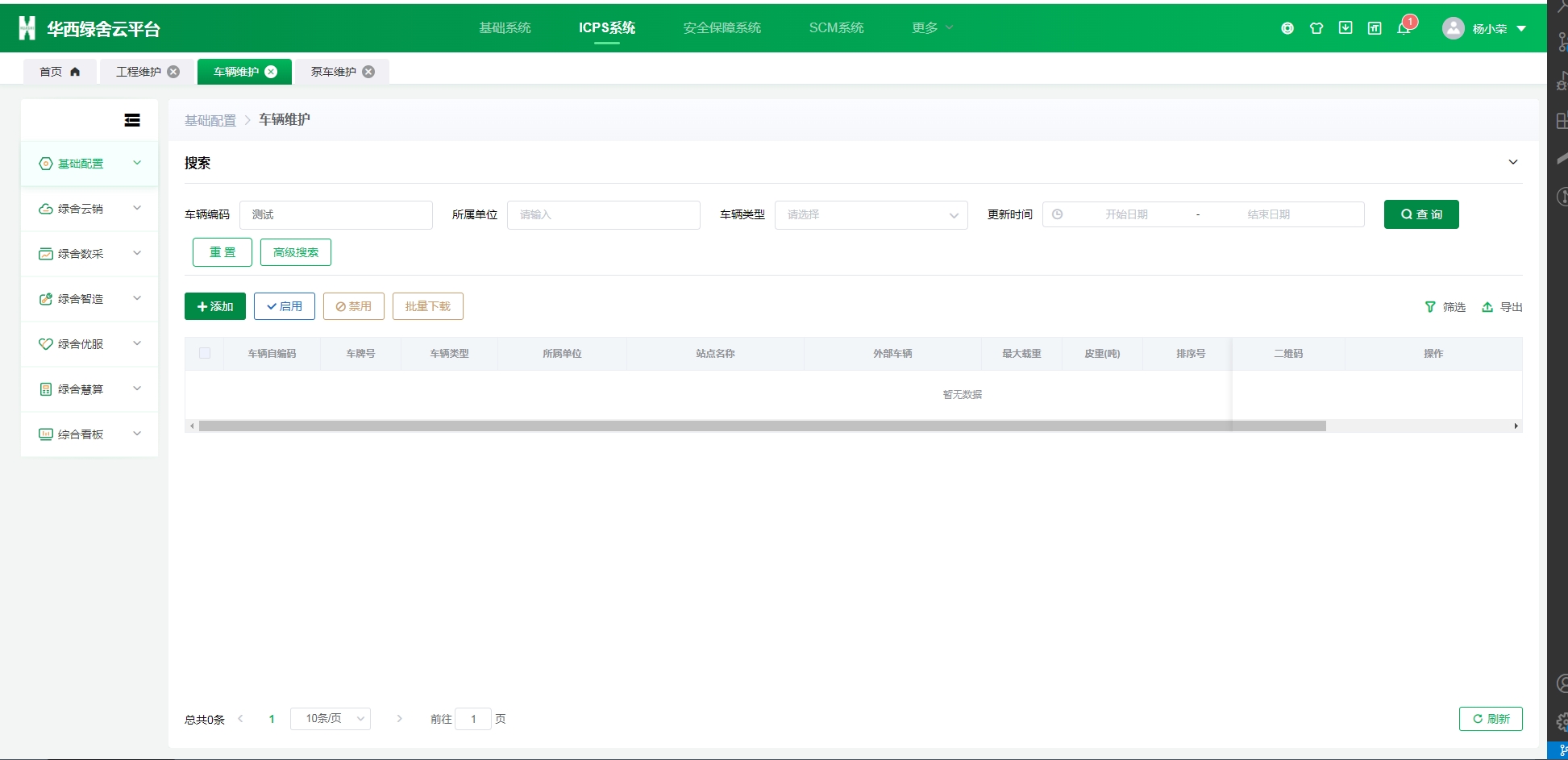Screen dimensions: 1568x760
Task: Click the 启用 enable button
Action: (x=285, y=306)
